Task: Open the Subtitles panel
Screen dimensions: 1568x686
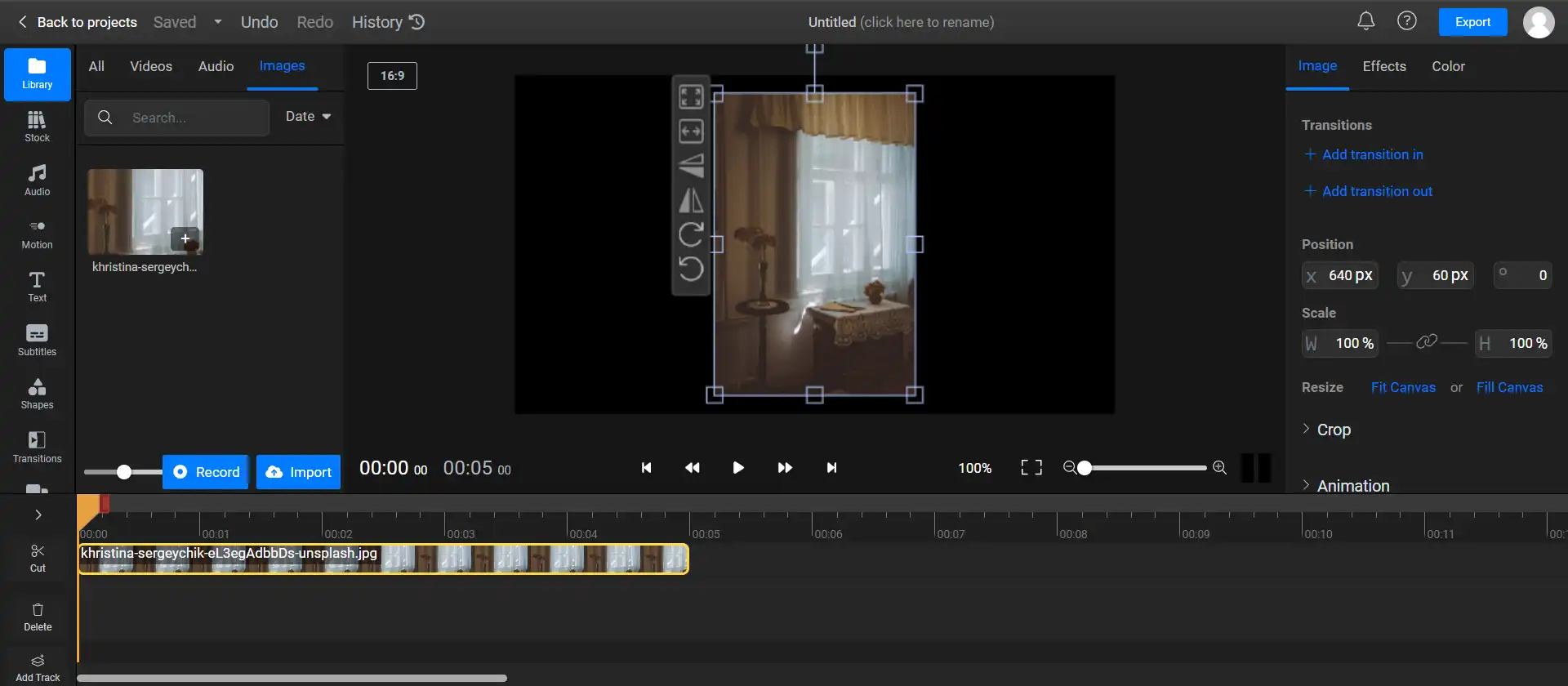Action: pos(38,341)
